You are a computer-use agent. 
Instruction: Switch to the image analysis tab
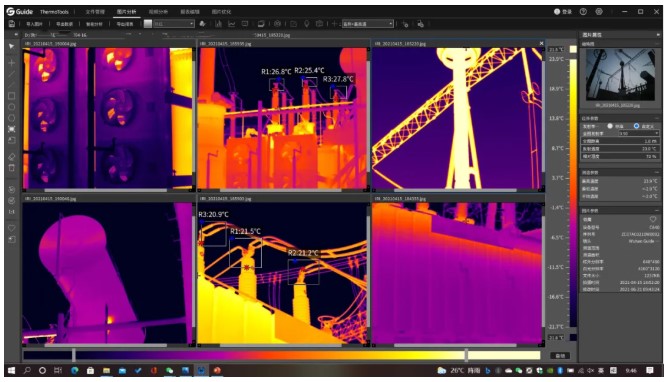[127, 11]
